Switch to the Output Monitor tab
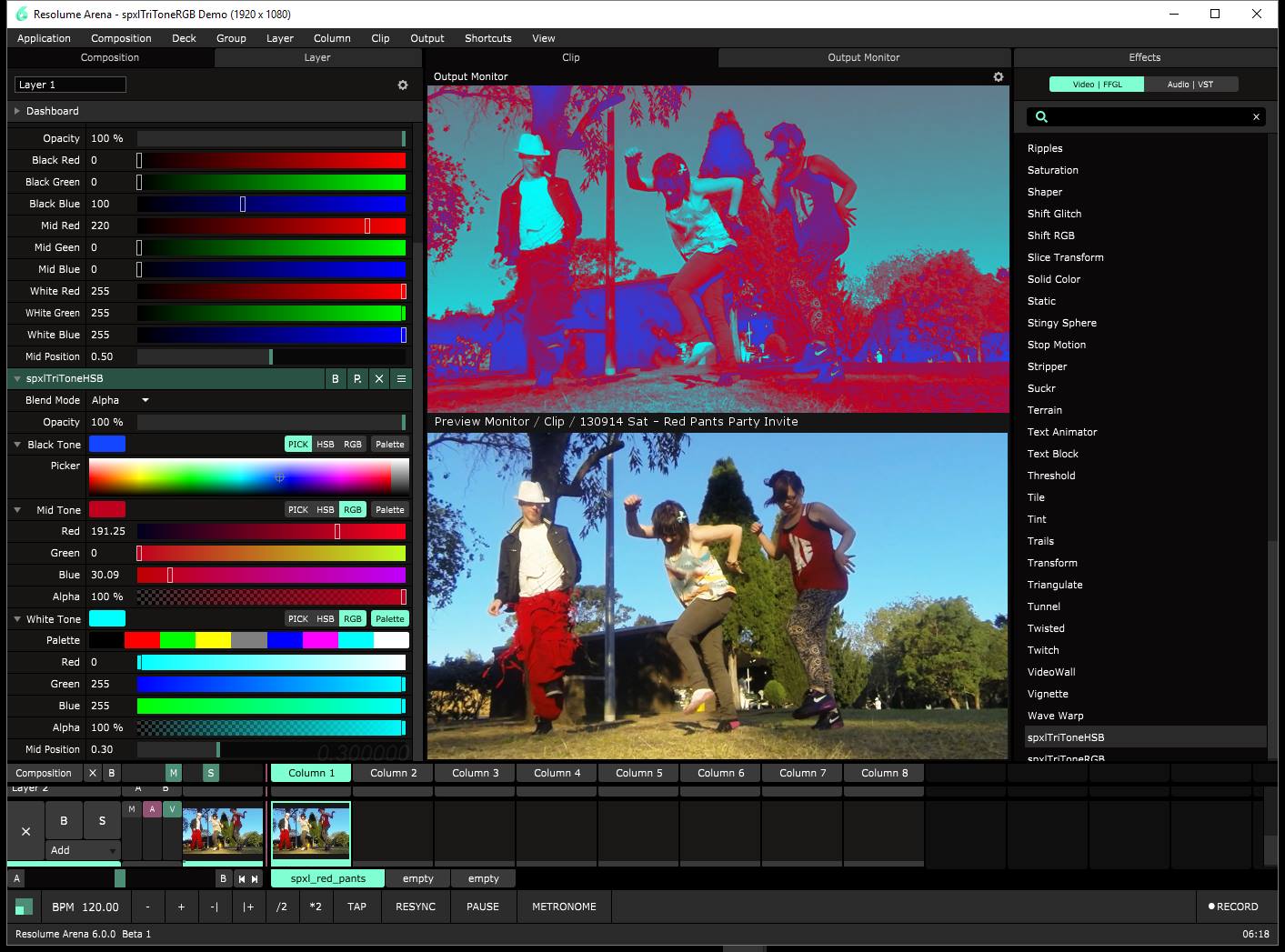 pyautogui.click(x=863, y=57)
